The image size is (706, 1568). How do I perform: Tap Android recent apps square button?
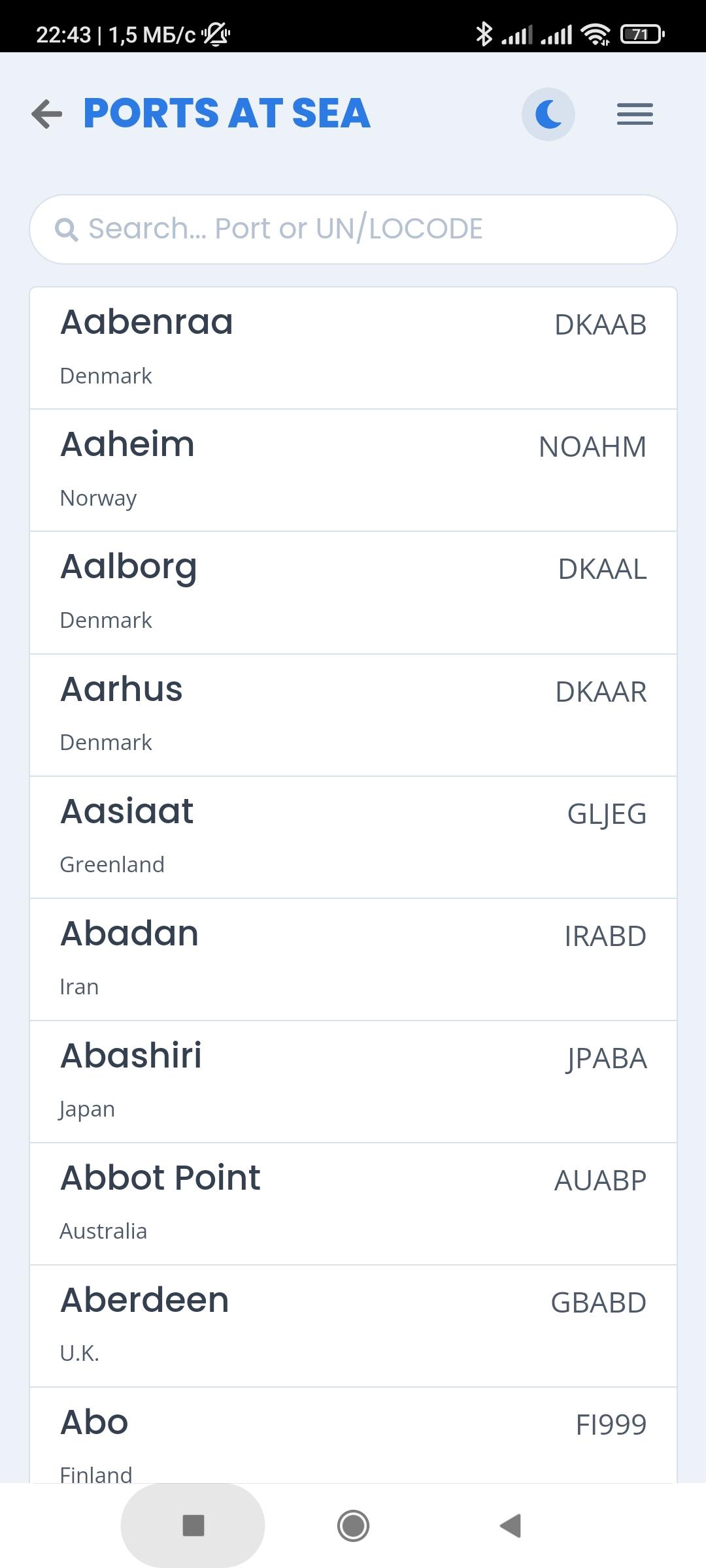pos(193,1526)
